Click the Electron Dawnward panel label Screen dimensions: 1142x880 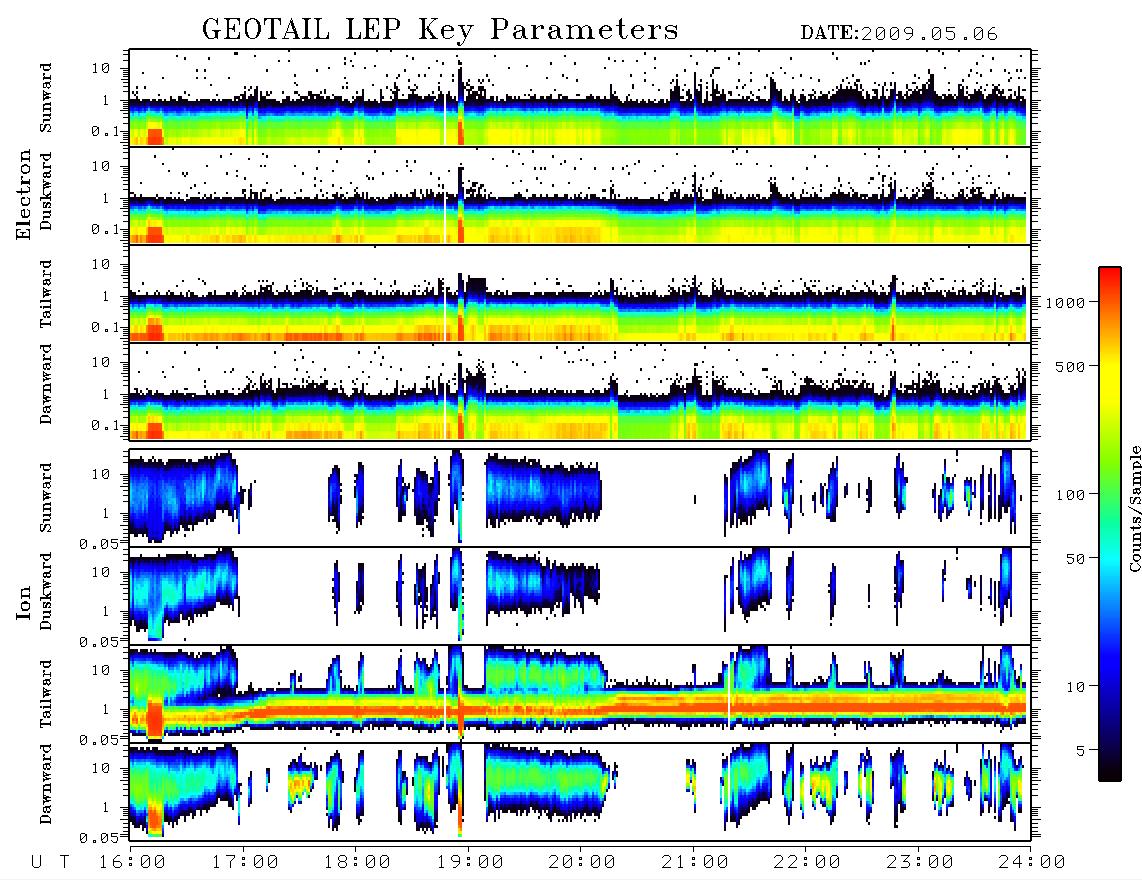[x=46, y=385]
